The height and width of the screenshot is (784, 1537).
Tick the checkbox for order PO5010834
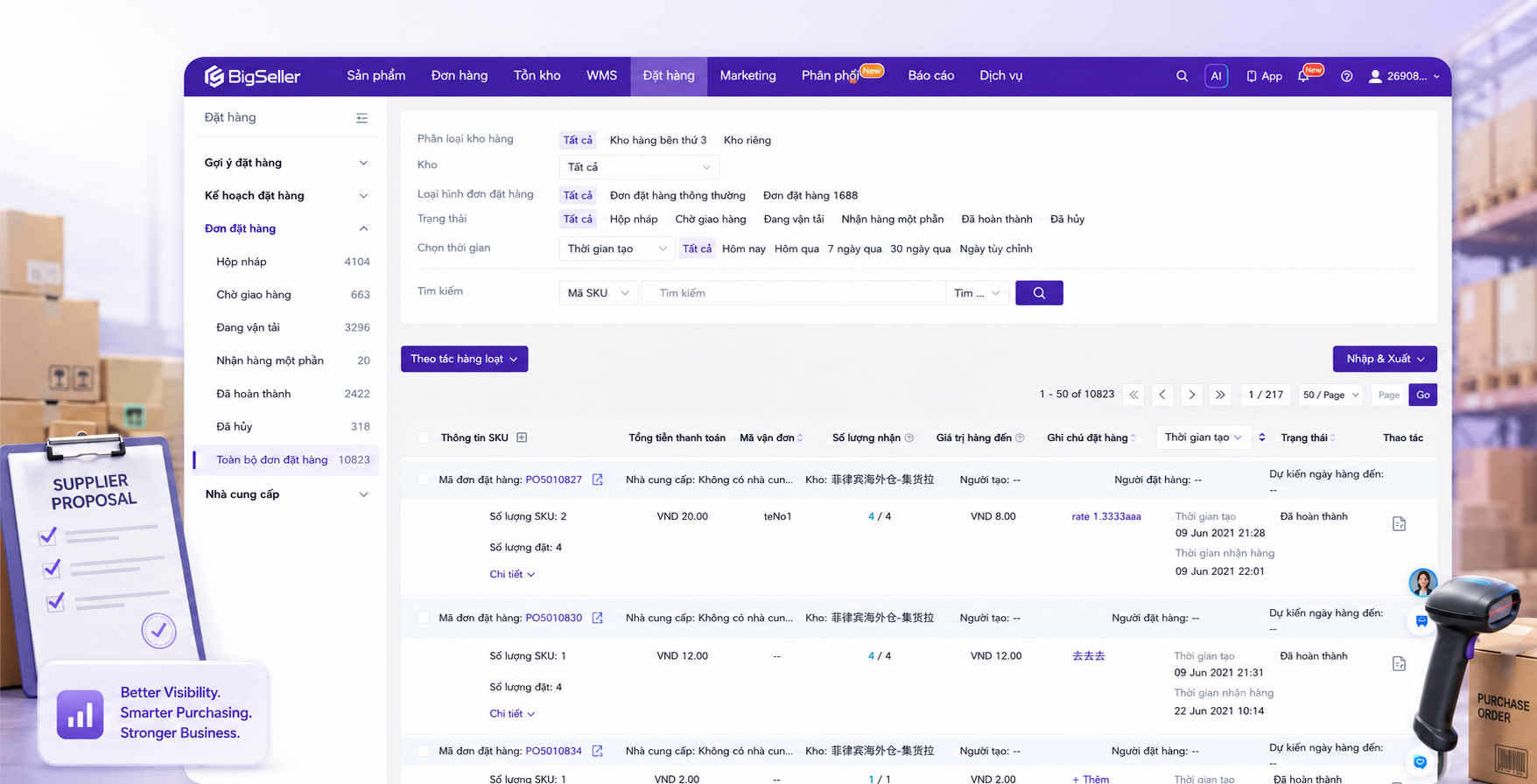pos(424,751)
